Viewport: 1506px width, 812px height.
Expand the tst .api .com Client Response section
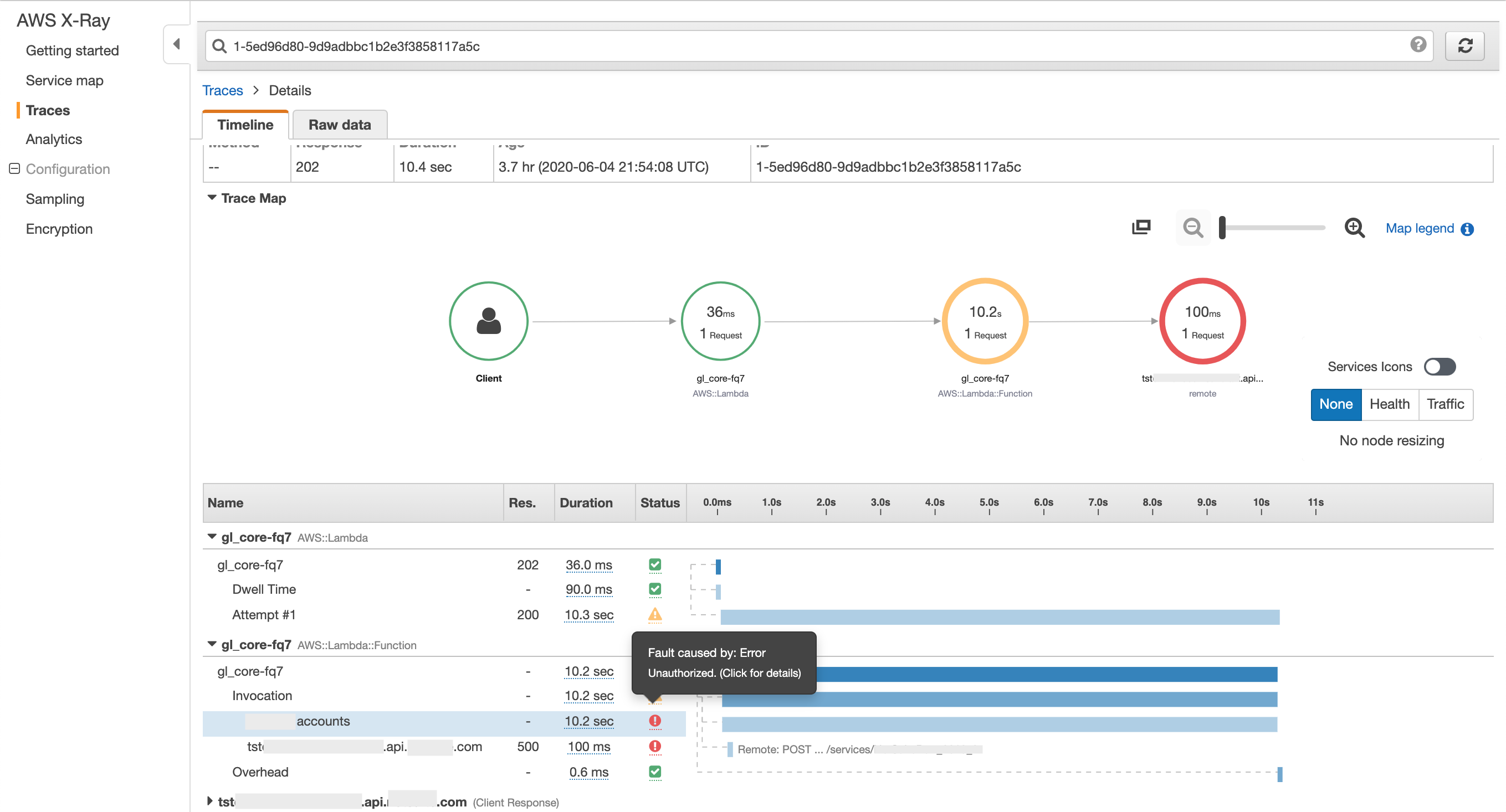pos(211,801)
